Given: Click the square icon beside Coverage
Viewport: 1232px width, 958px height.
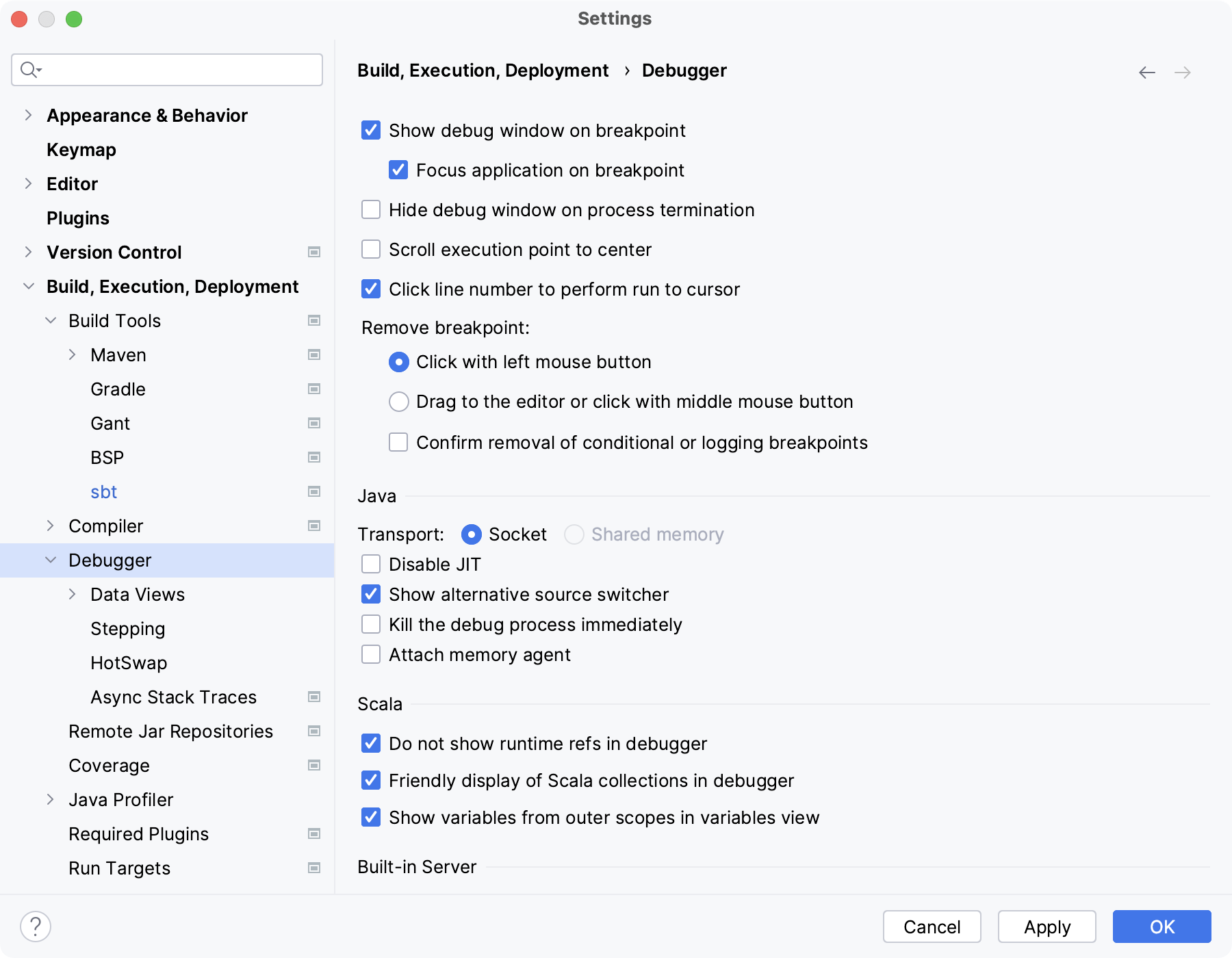Looking at the screenshot, I should click(314, 765).
